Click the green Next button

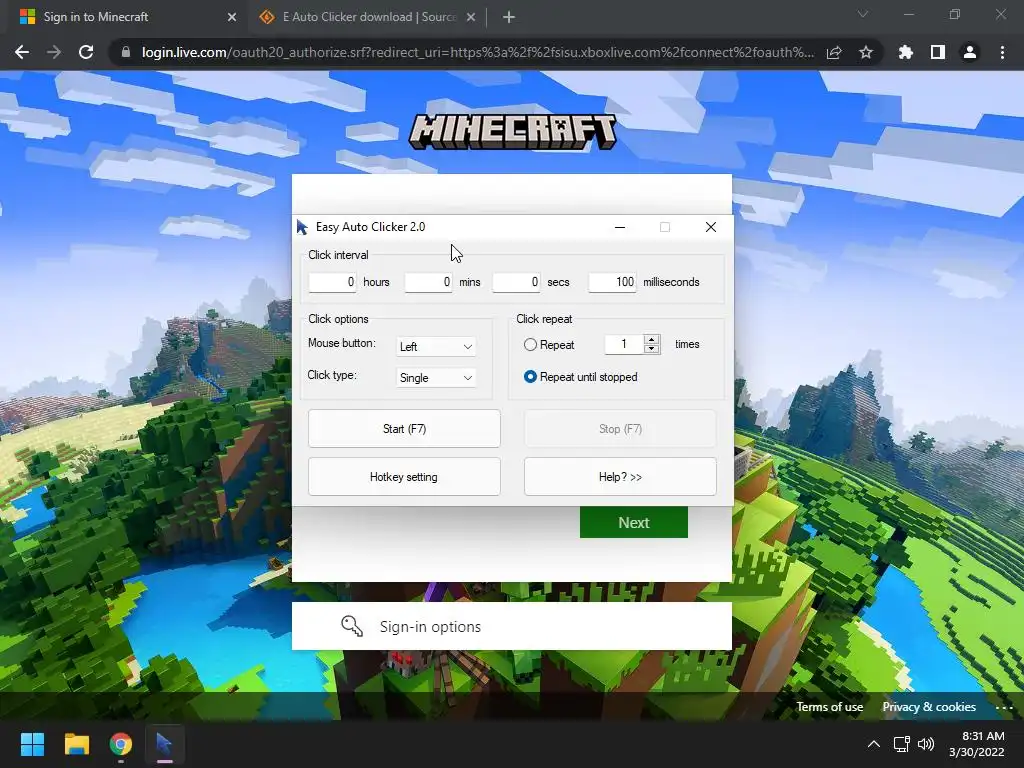click(633, 522)
